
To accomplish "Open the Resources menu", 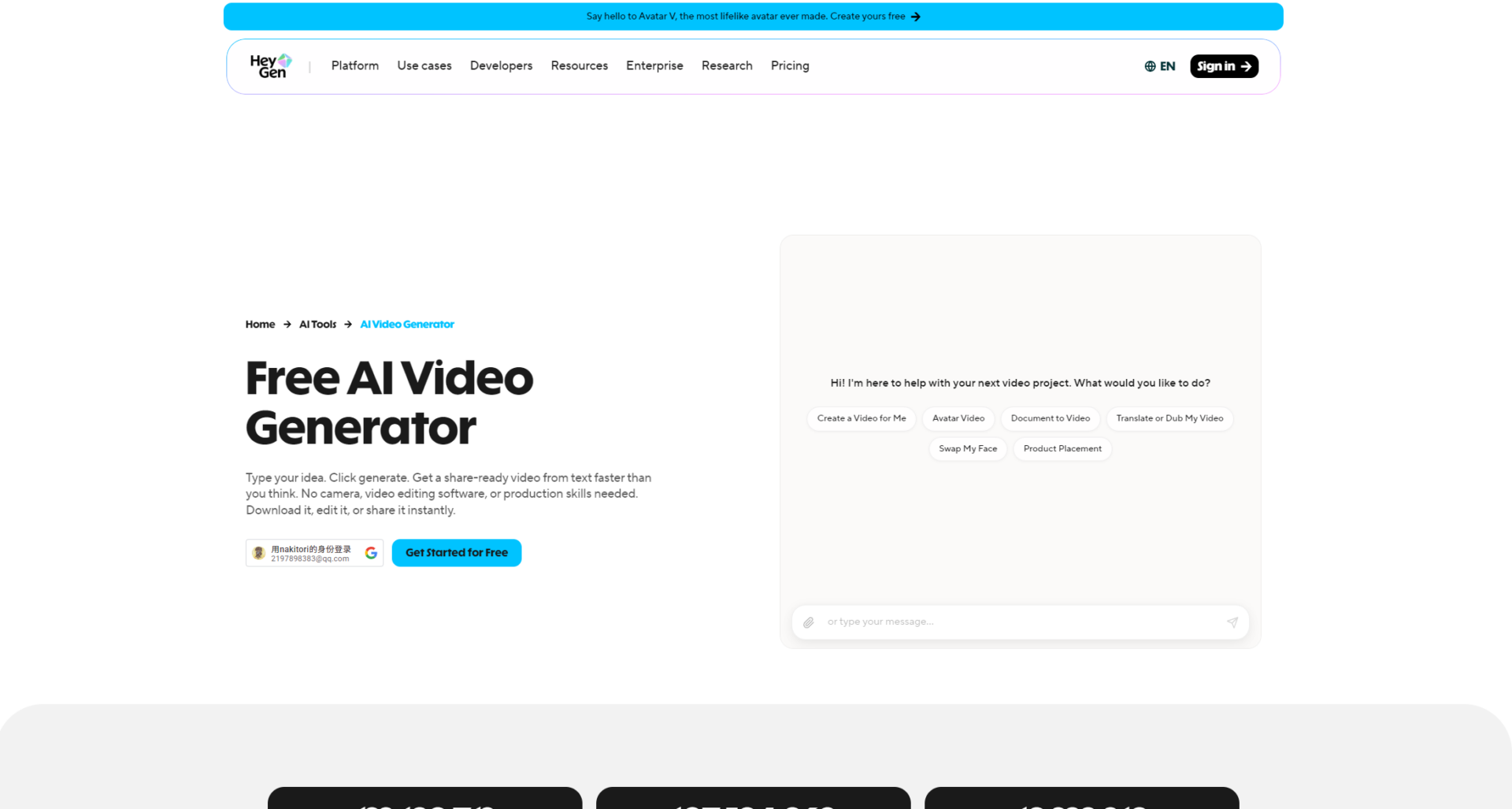I will tap(580, 65).
